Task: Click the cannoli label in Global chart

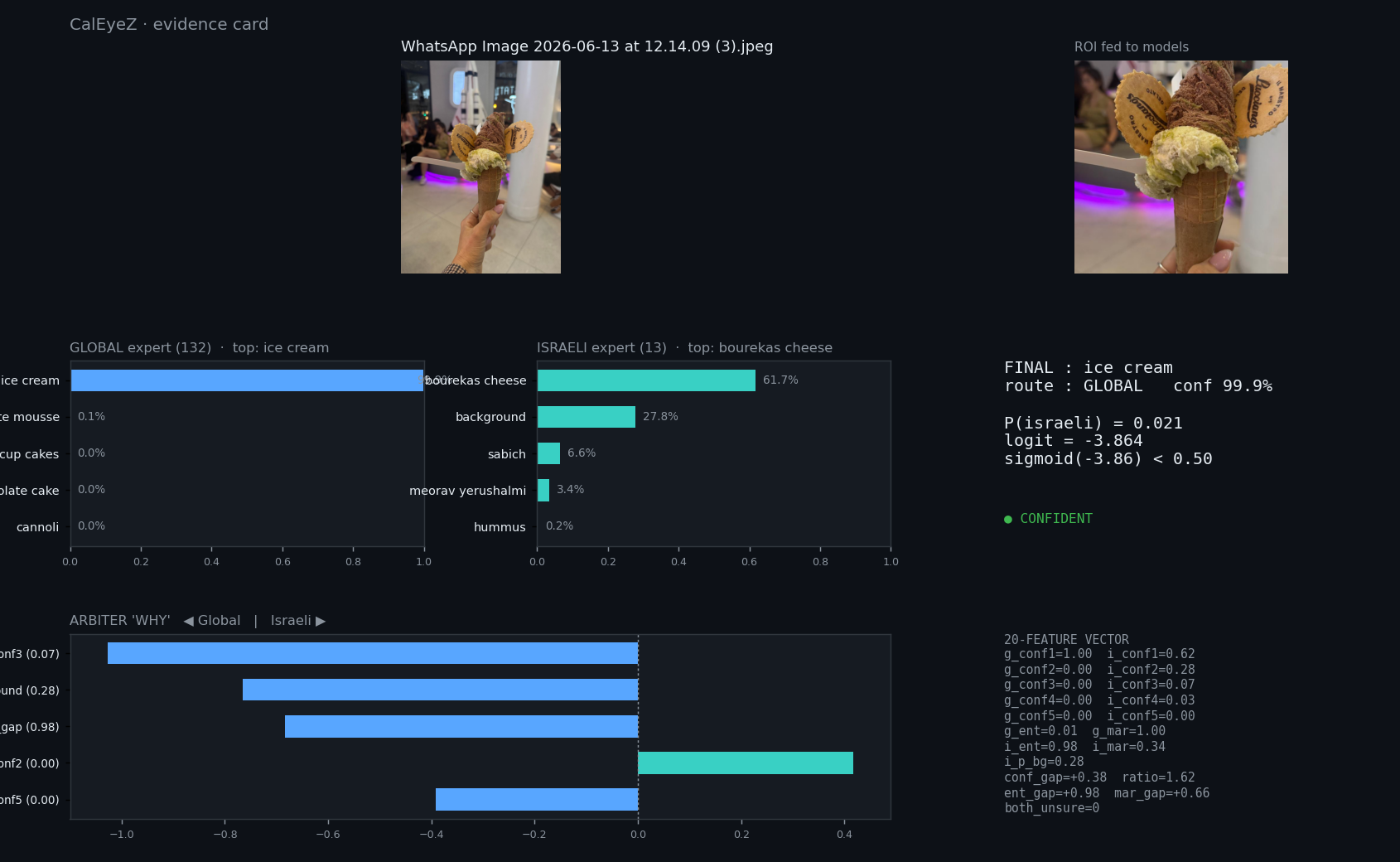Action: click(x=37, y=527)
